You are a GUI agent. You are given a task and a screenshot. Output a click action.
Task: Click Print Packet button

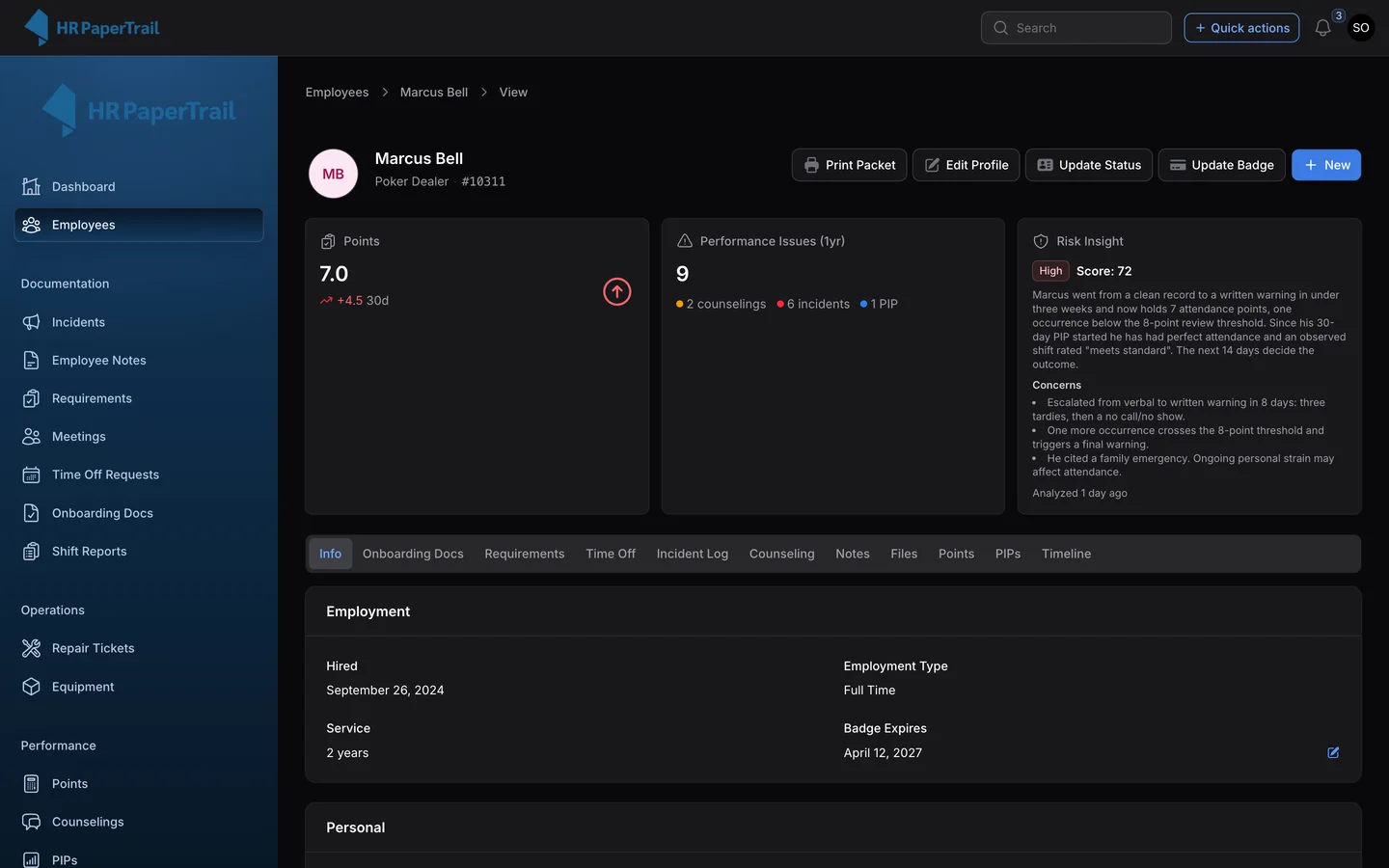pos(849,165)
